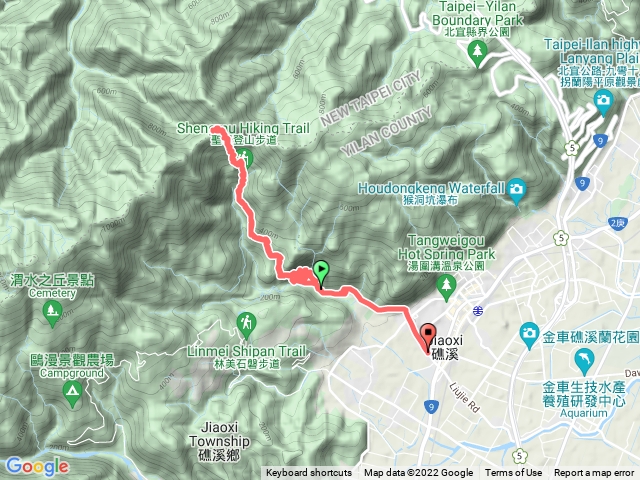Click the Map data ©2022 Google text

tap(419, 473)
